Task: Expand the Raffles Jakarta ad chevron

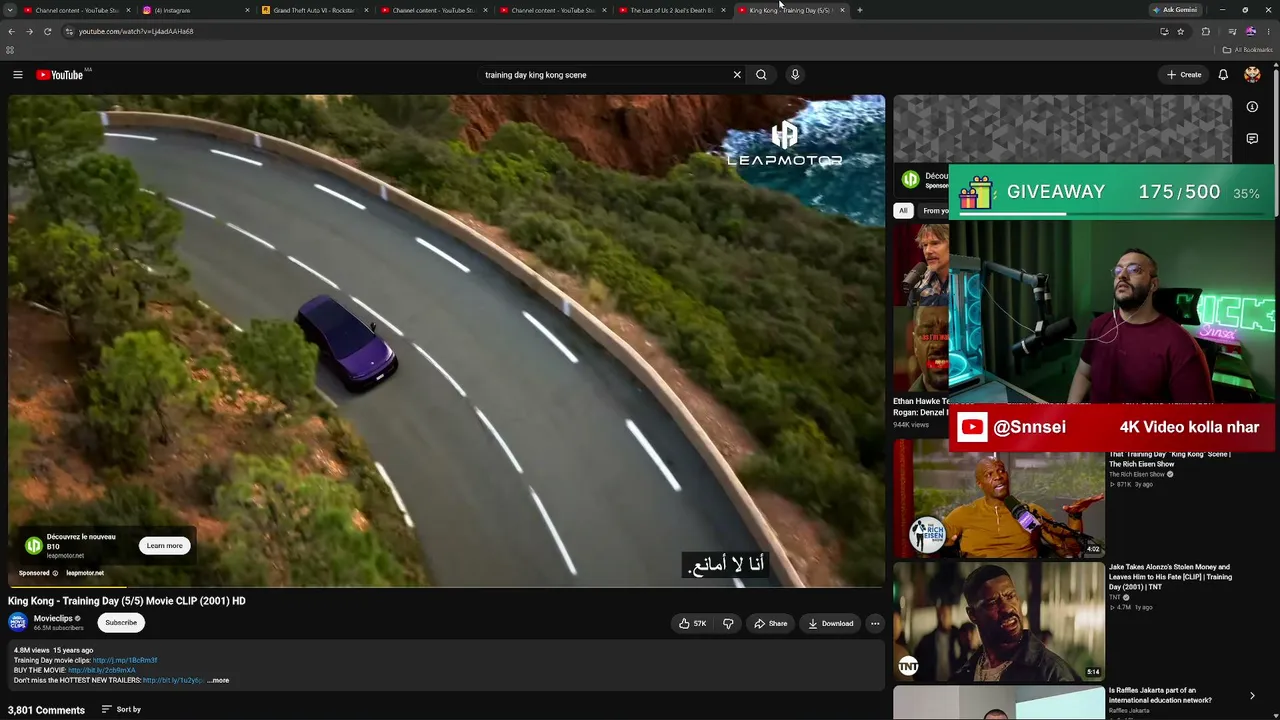Action: click(x=1252, y=696)
